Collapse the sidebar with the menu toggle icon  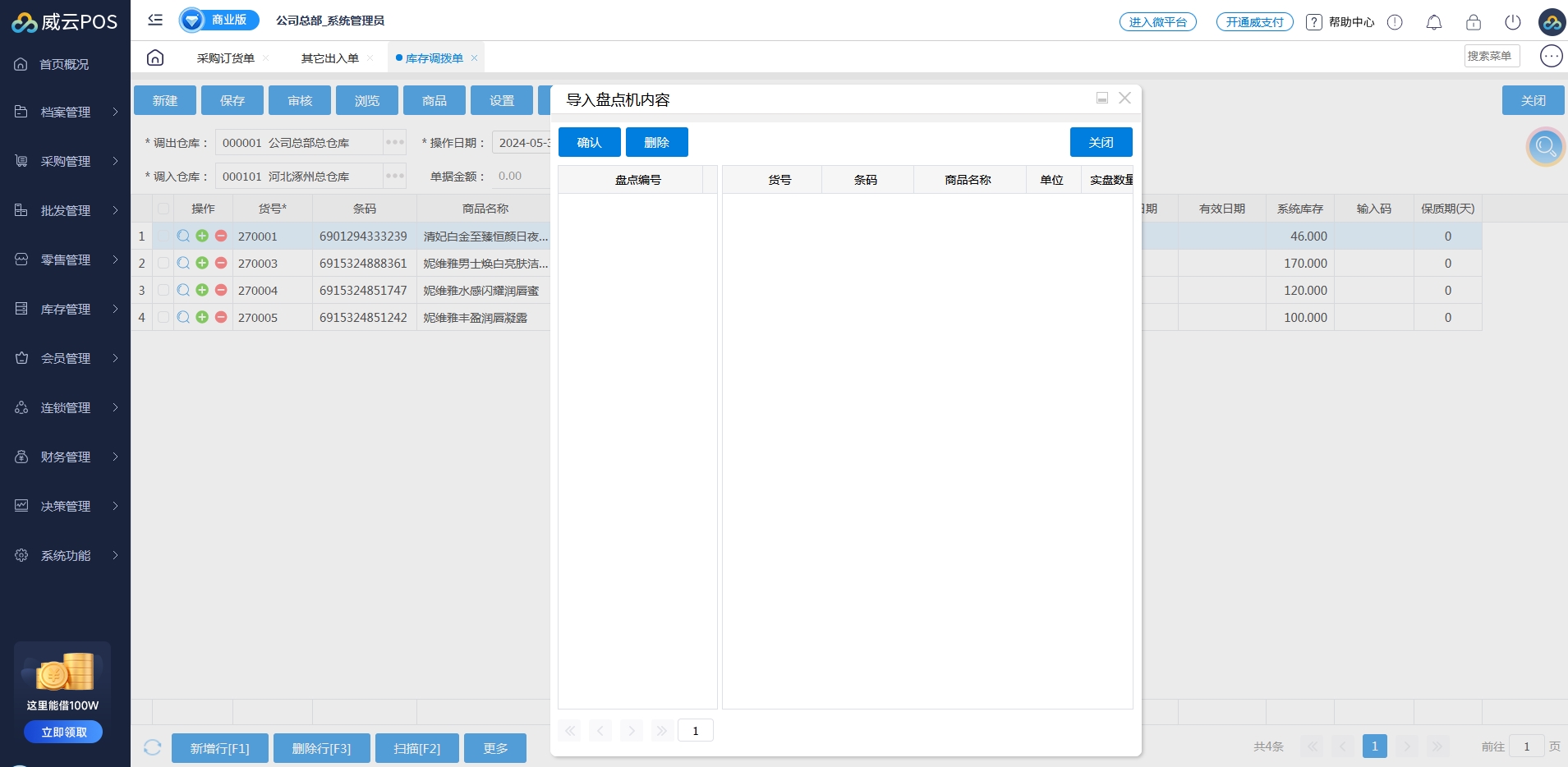coord(155,20)
